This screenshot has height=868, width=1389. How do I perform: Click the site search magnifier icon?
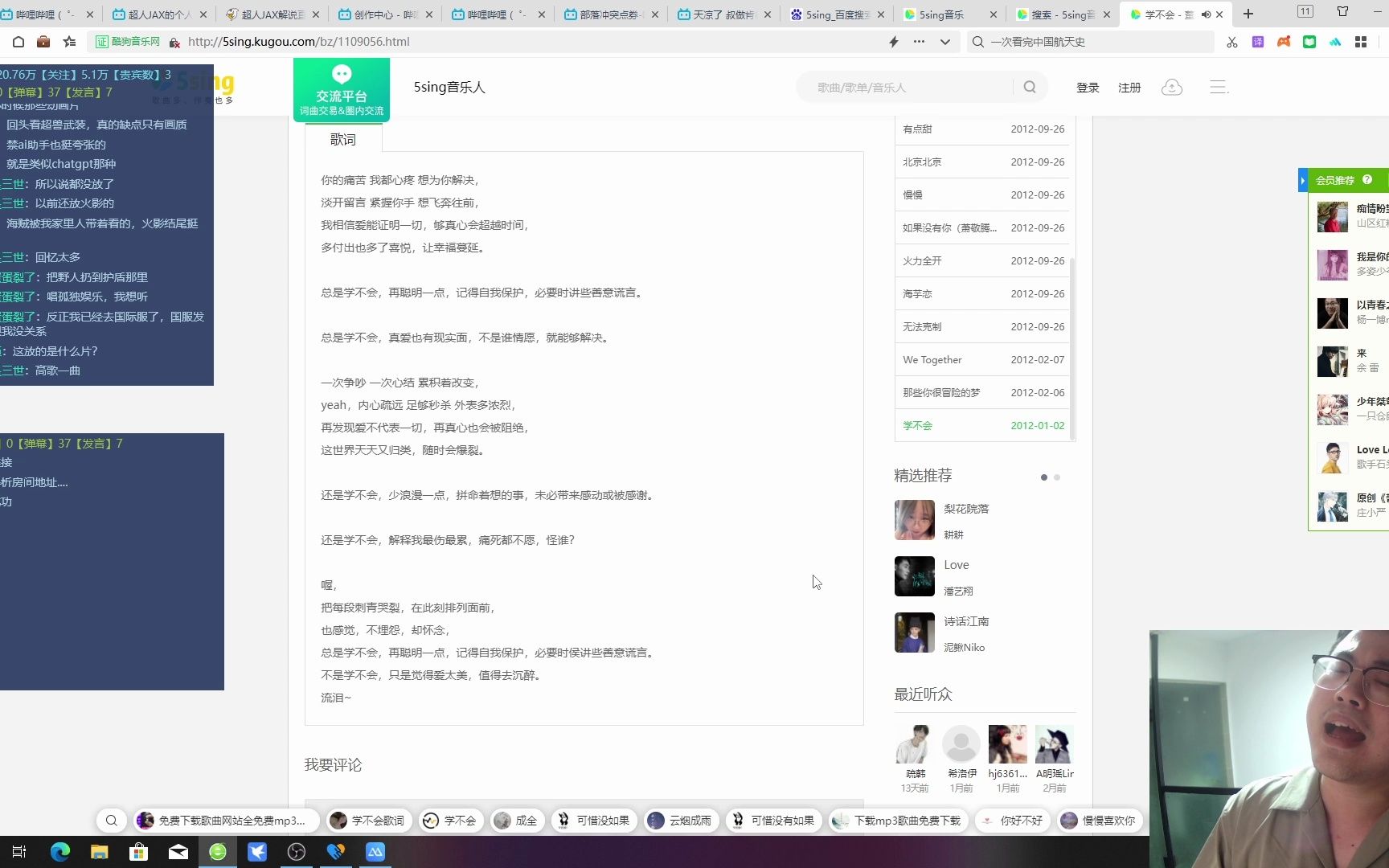pyautogui.click(x=1030, y=87)
